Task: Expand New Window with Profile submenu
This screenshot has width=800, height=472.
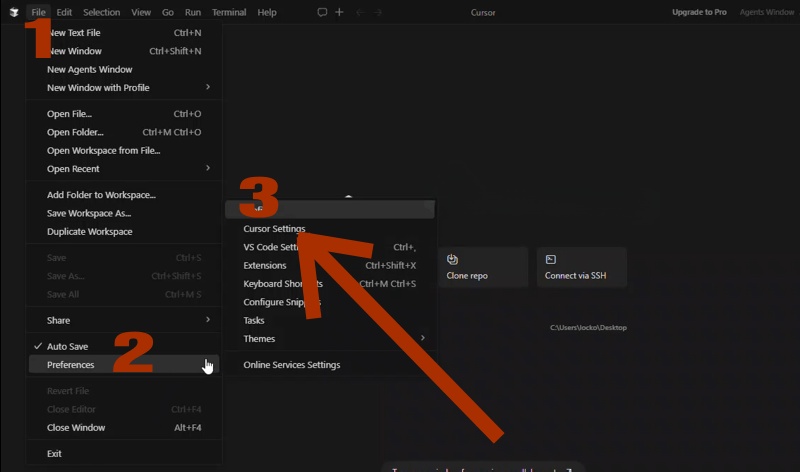Action: pos(124,88)
